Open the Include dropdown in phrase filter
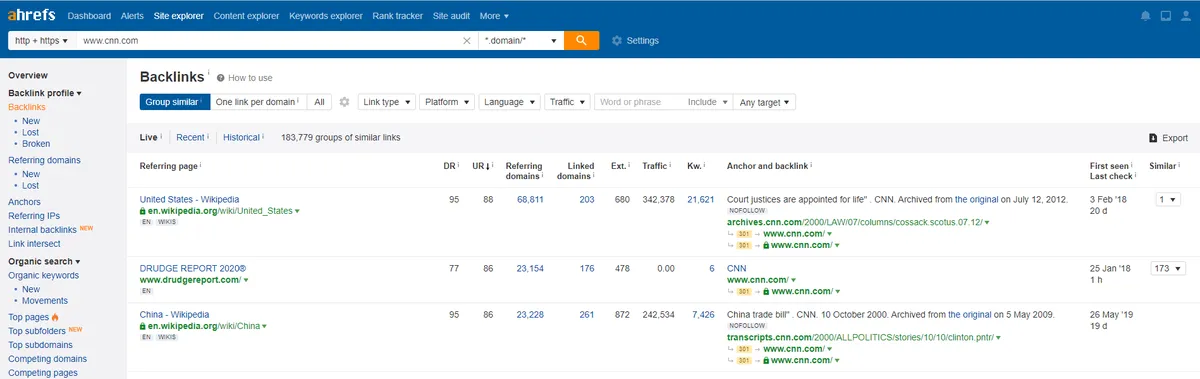 click(707, 102)
